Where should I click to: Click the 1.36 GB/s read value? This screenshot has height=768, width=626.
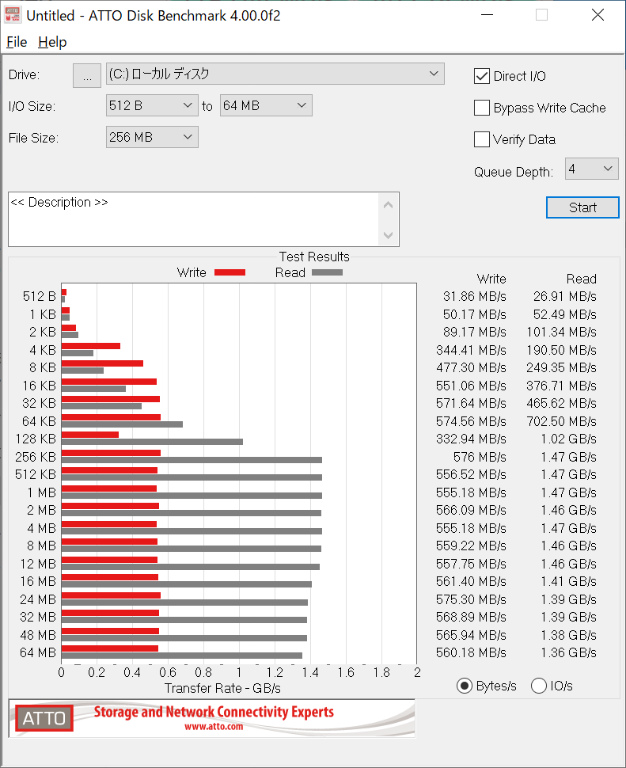tap(569, 652)
